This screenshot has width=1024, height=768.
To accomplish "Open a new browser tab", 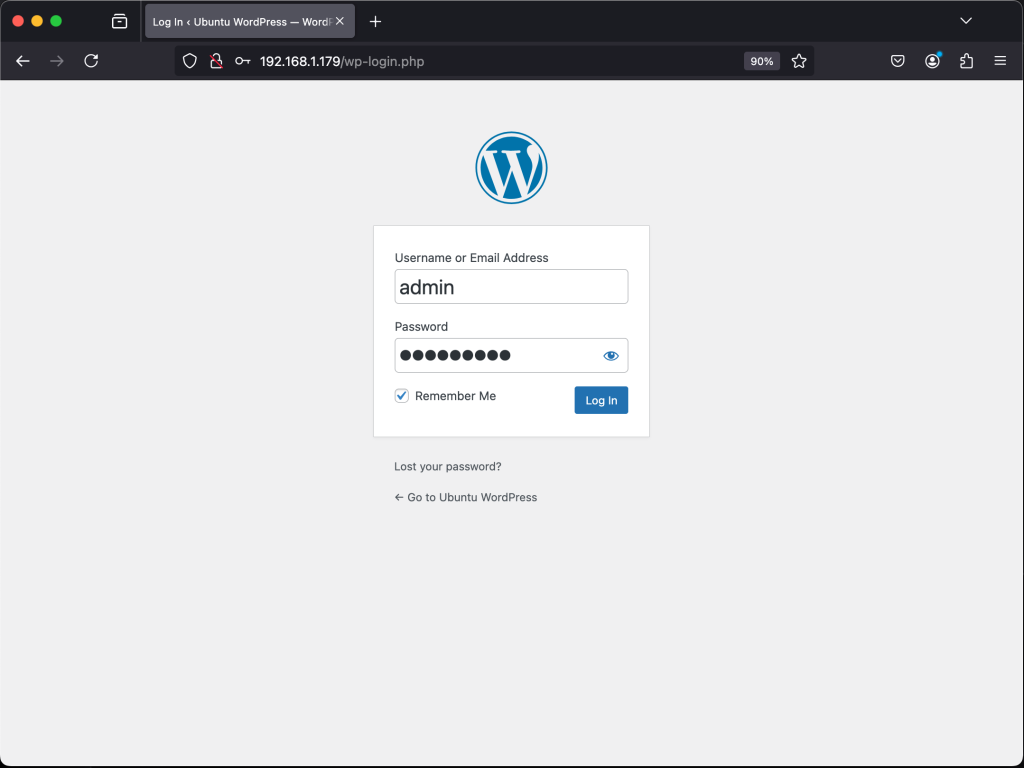I will (x=374, y=20).
